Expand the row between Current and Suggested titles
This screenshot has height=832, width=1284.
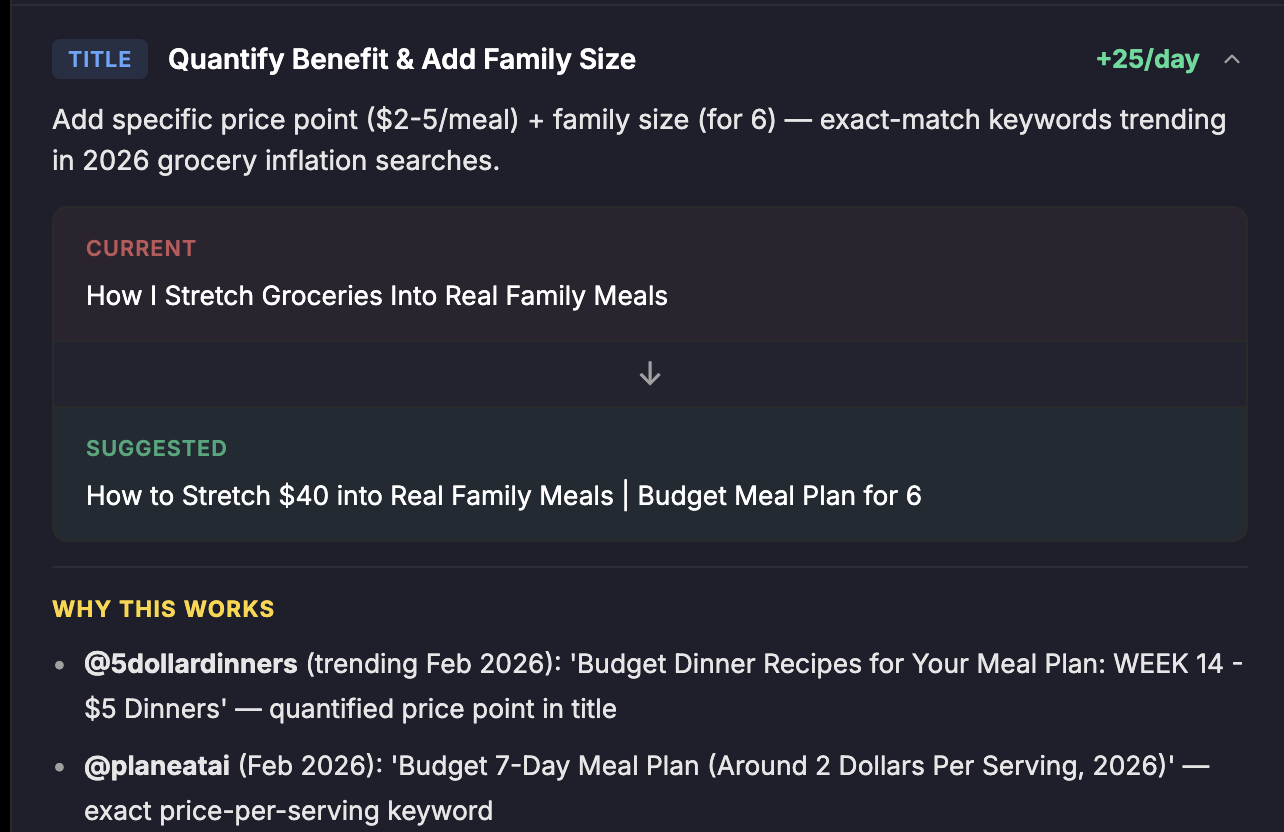click(649, 373)
